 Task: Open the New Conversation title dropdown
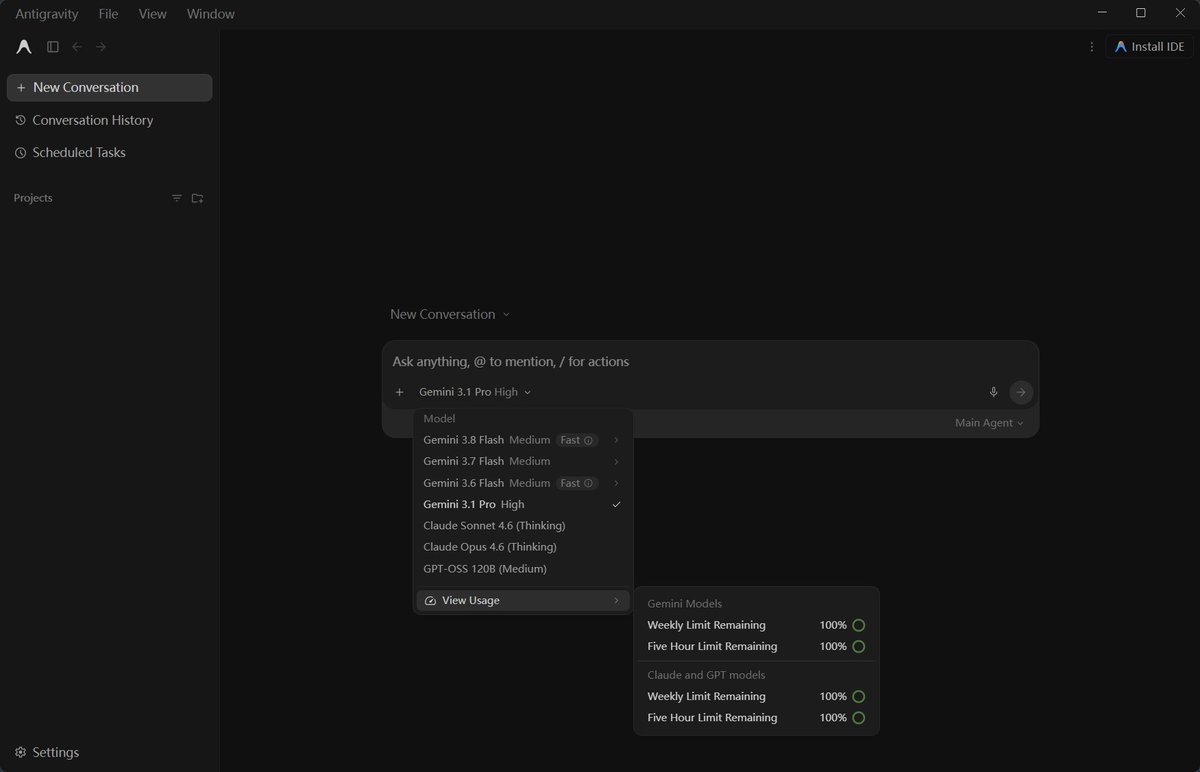pos(450,314)
